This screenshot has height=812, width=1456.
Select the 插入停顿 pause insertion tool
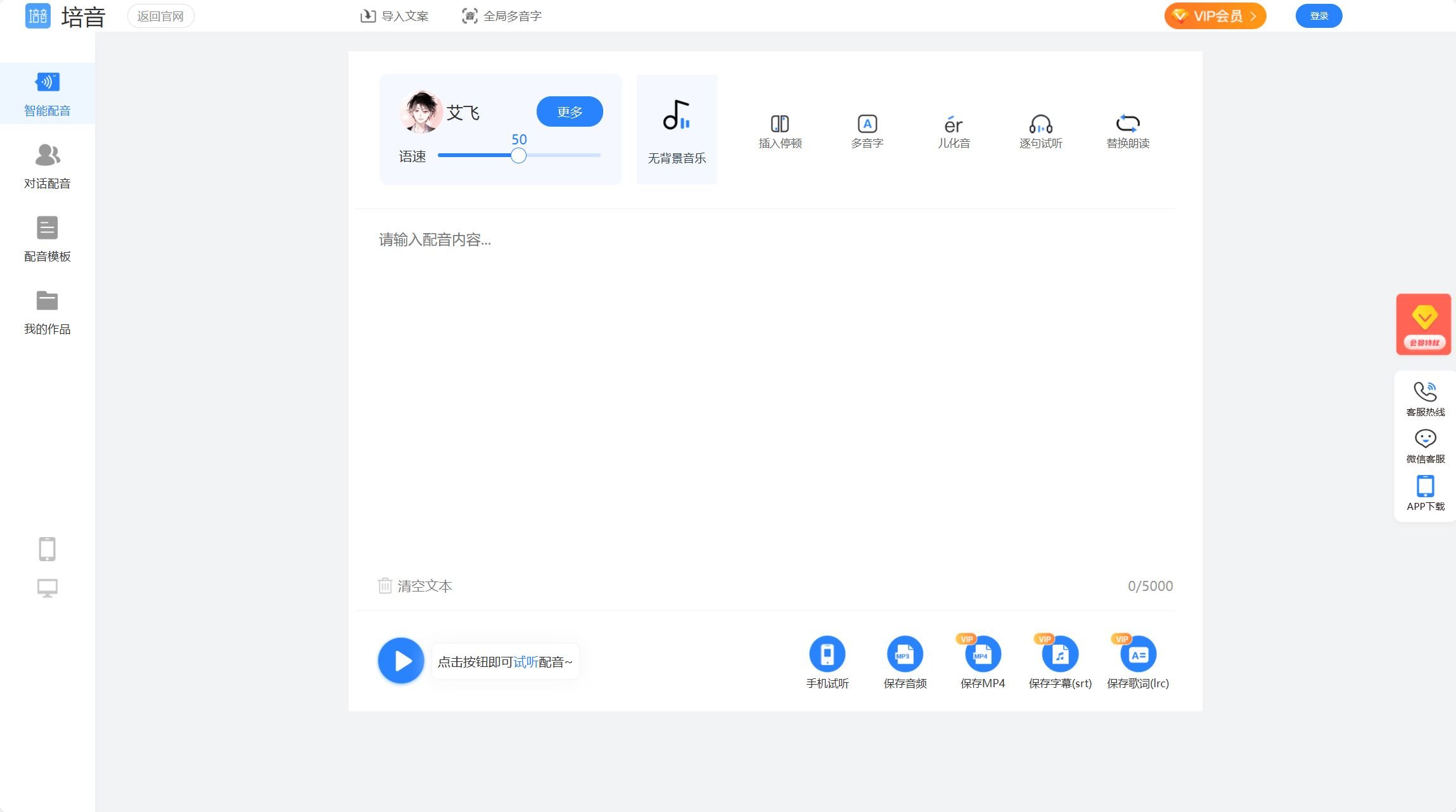(x=780, y=130)
